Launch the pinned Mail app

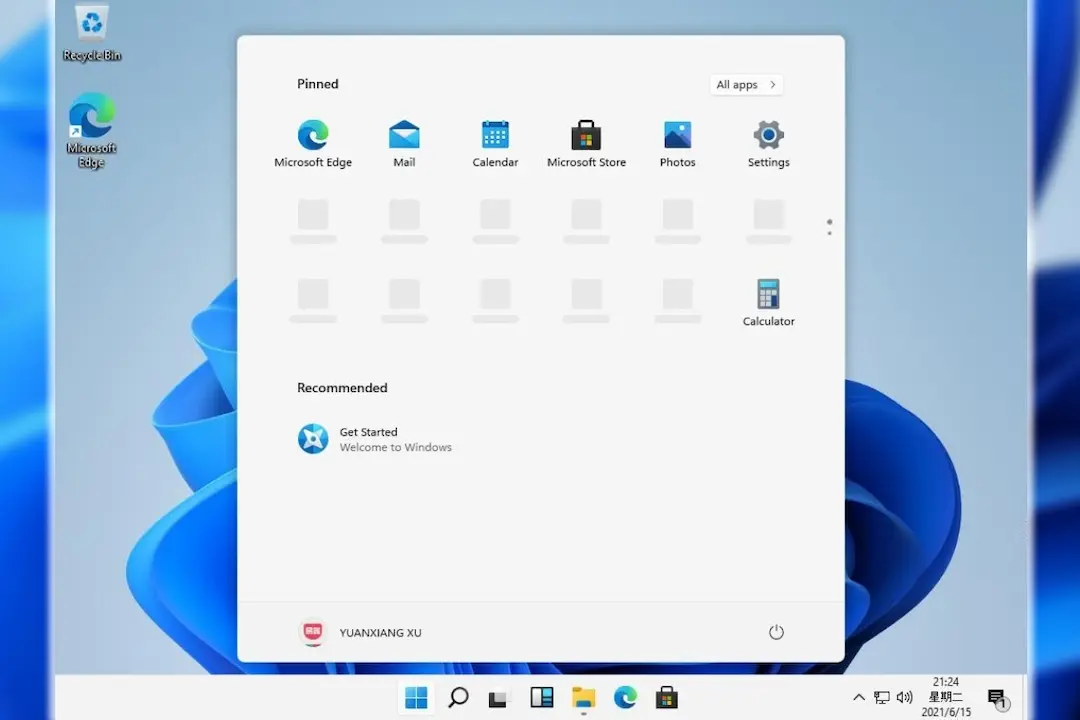(404, 143)
